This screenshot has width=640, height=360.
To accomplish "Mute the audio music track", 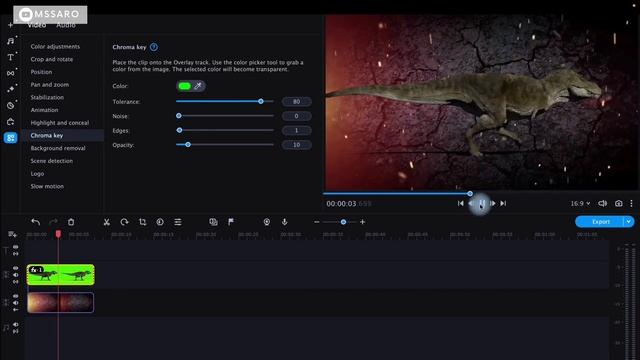I will click(16, 325).
